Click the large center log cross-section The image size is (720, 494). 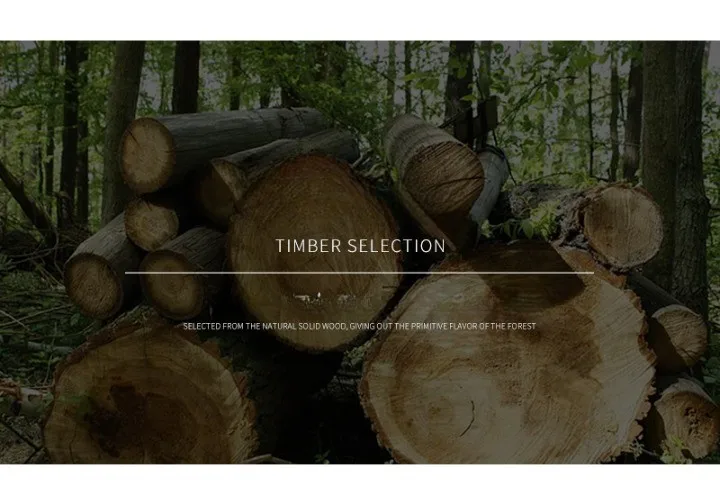coord(316,253)
